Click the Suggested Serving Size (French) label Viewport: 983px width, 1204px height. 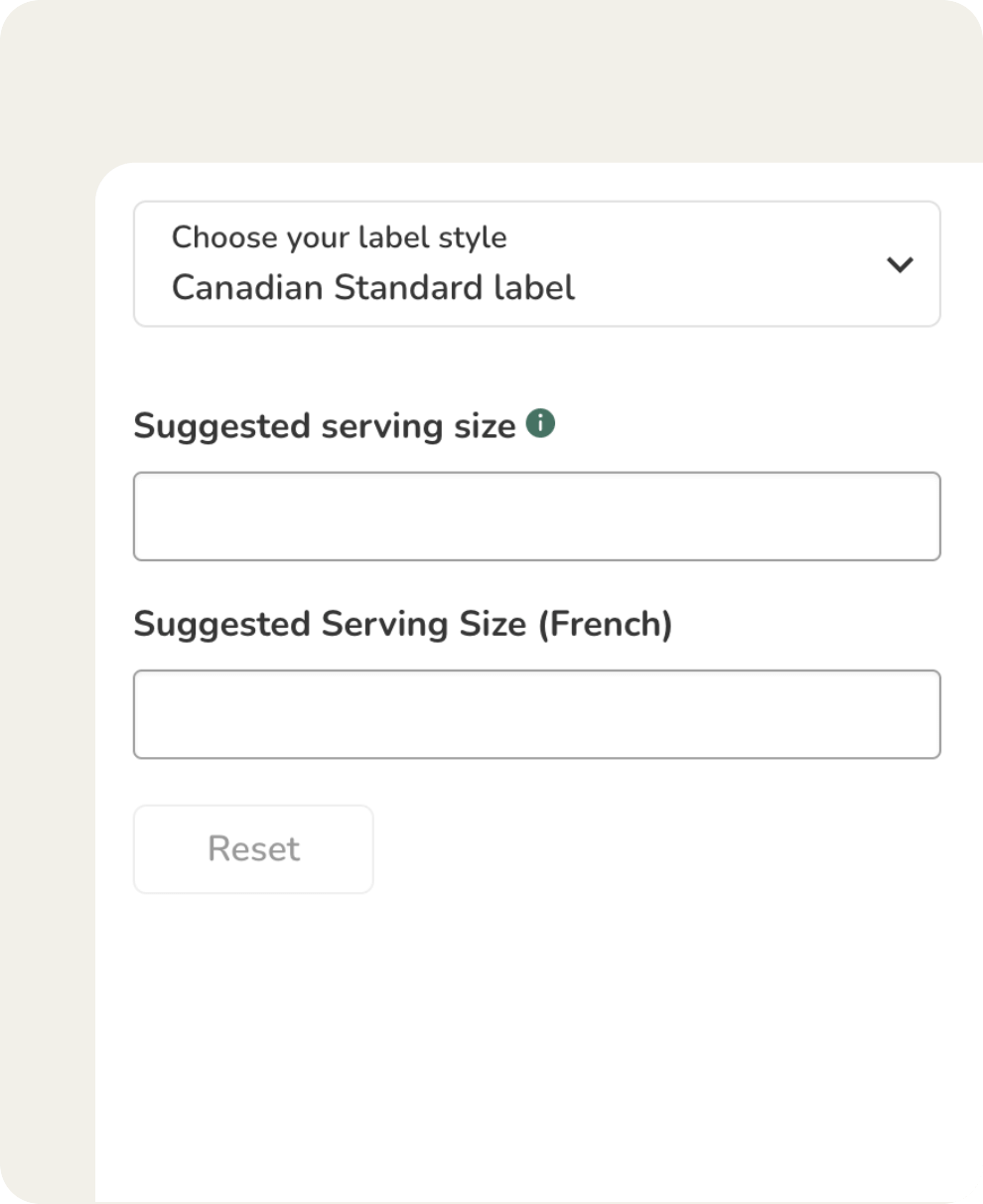(402, 624)
